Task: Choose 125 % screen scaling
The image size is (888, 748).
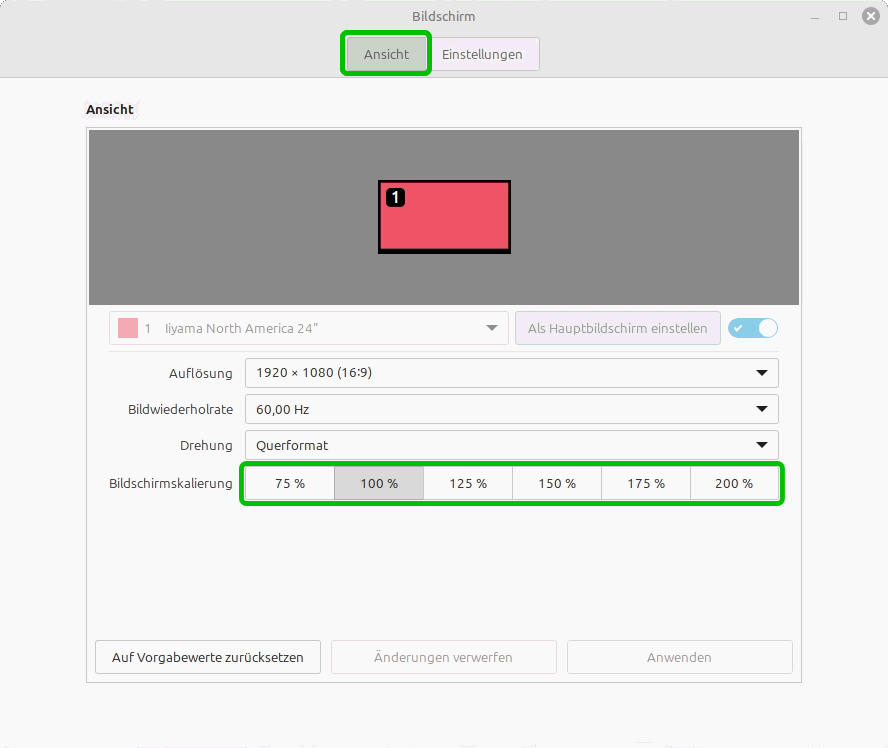Action: coord(468,483)
